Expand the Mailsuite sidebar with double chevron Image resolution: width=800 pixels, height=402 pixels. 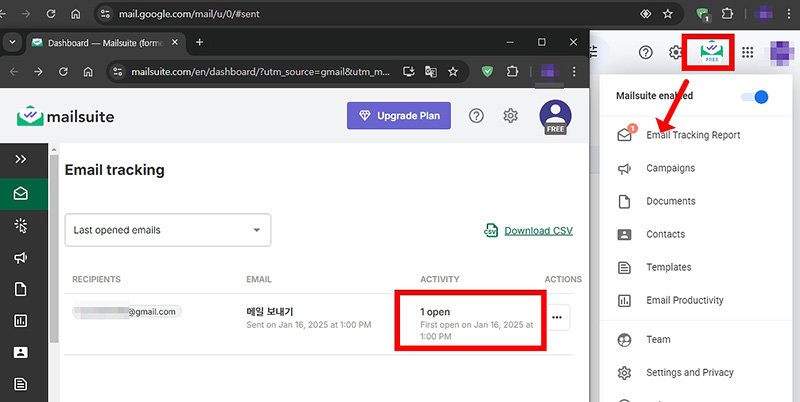[20, 160]
